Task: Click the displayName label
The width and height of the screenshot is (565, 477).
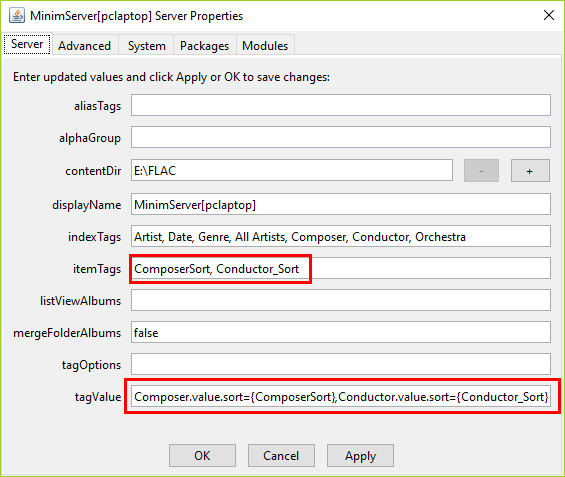Action: click(x=86, y=205)
